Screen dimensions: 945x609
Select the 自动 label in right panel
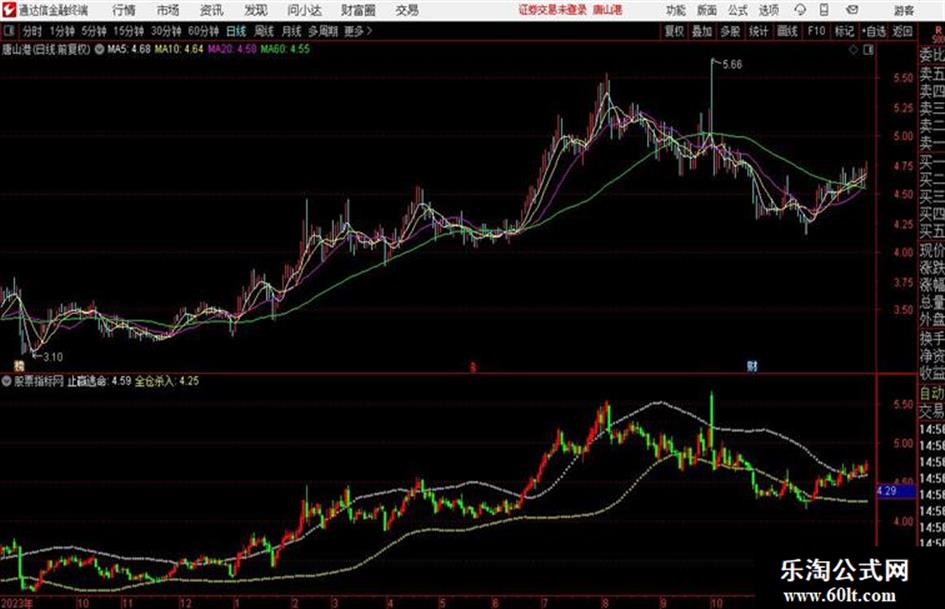point(932,393)
